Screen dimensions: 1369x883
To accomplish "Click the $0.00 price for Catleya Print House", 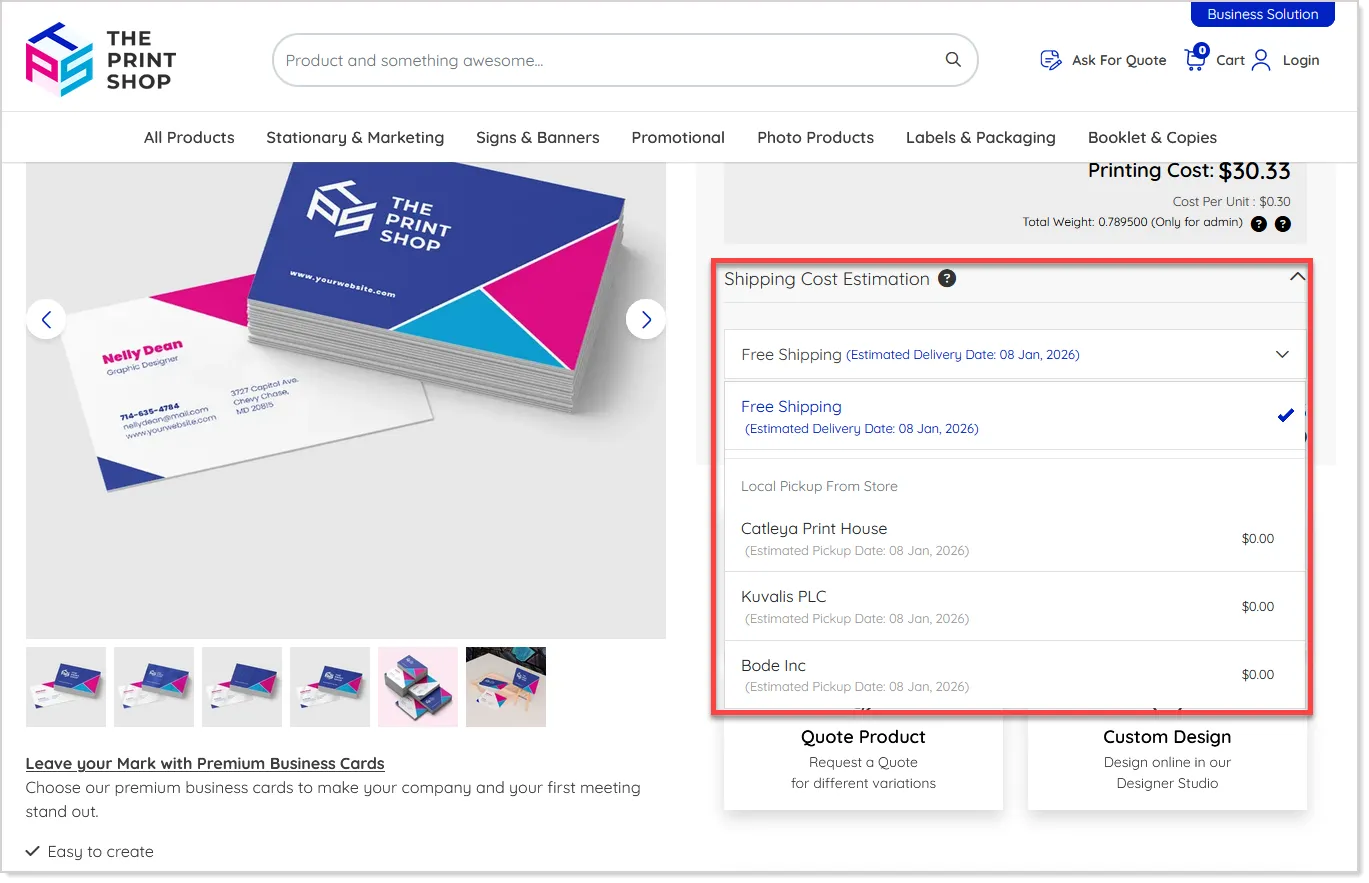I will (x=1258, y=538).
